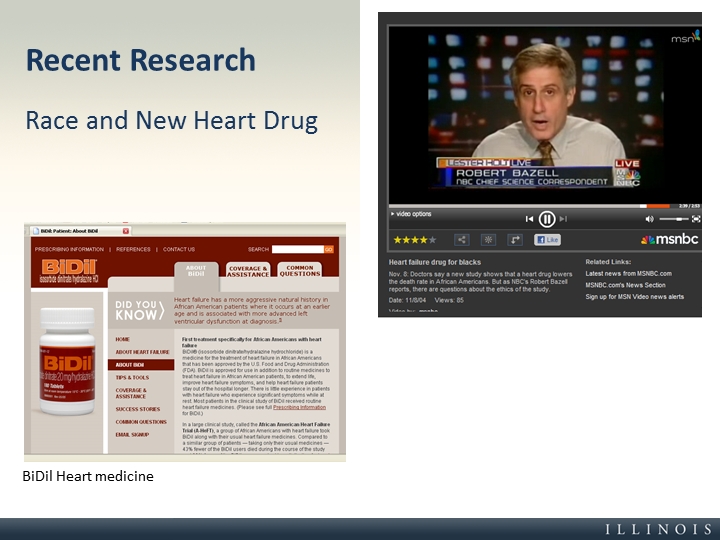Expand the video options menu
Viewport: 720px width, 540px height.
click(411, 214)
